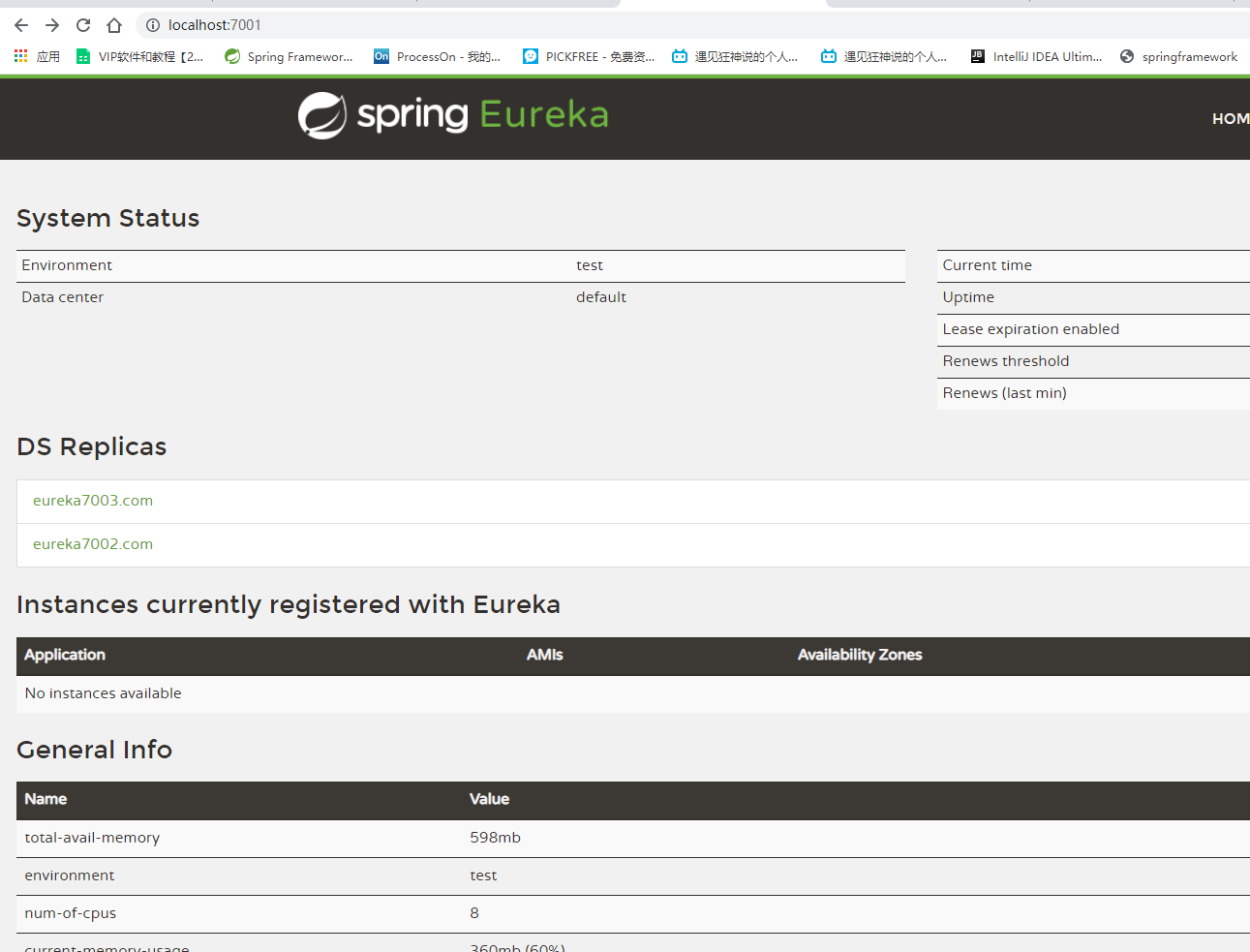Viewport: 1250px width, 952px height.
Task: Click the spring Eureka title text
Action: pos(482,115)
